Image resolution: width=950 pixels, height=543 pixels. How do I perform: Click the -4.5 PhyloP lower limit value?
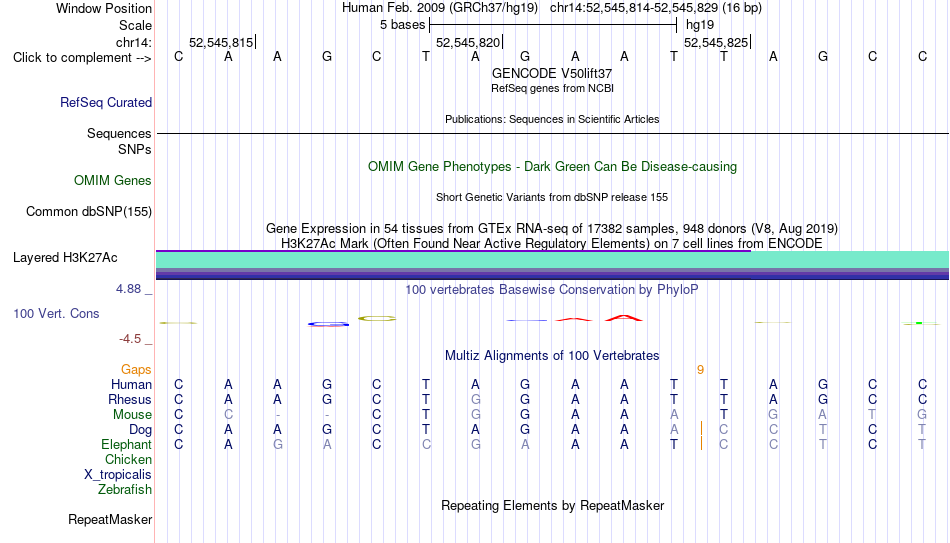[x=130, y=339]
